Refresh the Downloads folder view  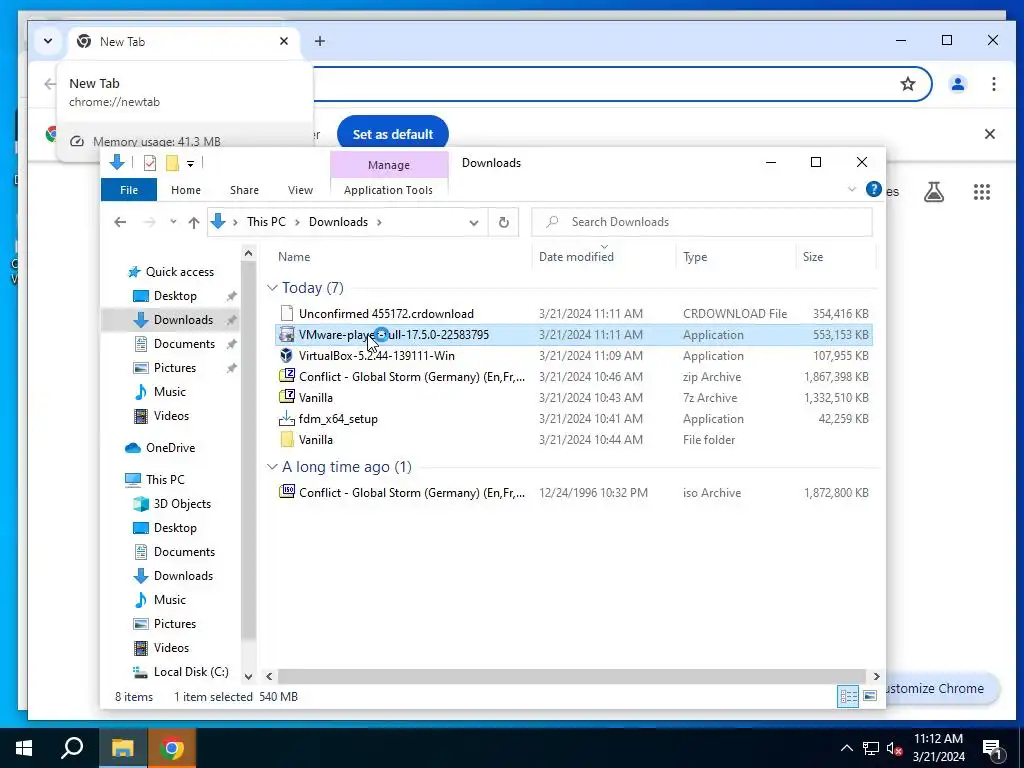point(504,222)
